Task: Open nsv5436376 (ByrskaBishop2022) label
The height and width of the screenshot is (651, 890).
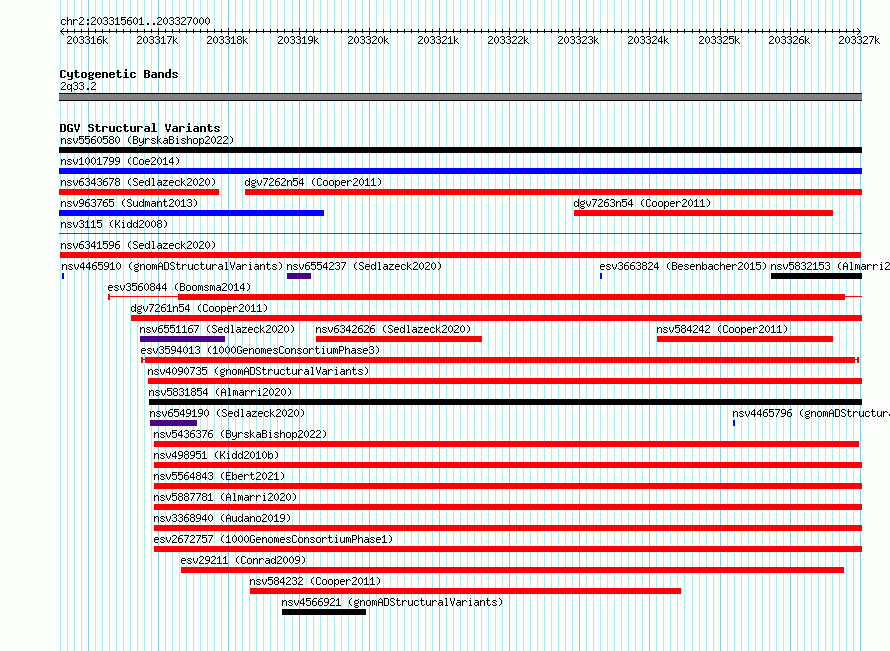Action: coord(240,434)
